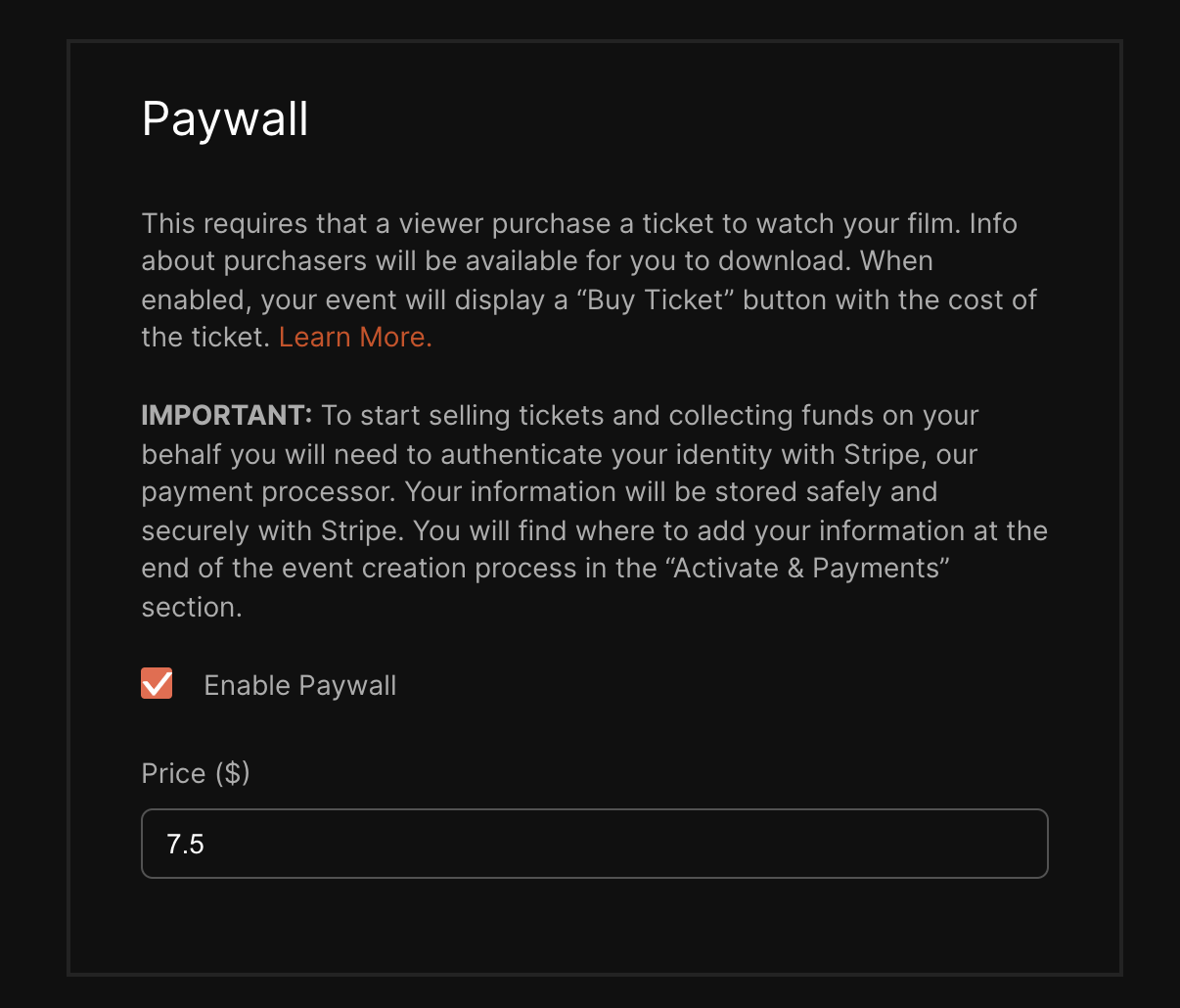Click the phrase "securely with Stripe"
1180x1008 pixels.
point(270,530)
